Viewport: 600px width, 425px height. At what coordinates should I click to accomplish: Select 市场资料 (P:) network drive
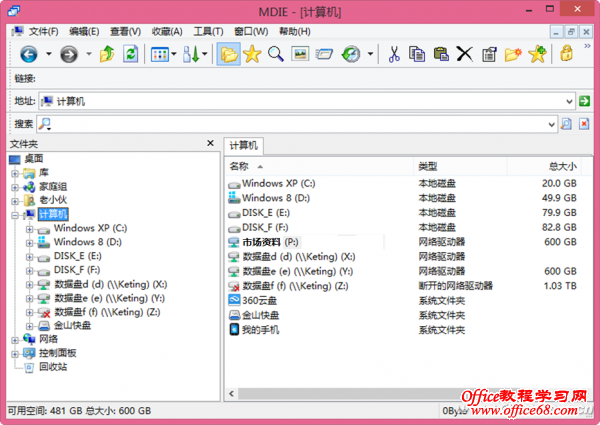tap(270, 242)
